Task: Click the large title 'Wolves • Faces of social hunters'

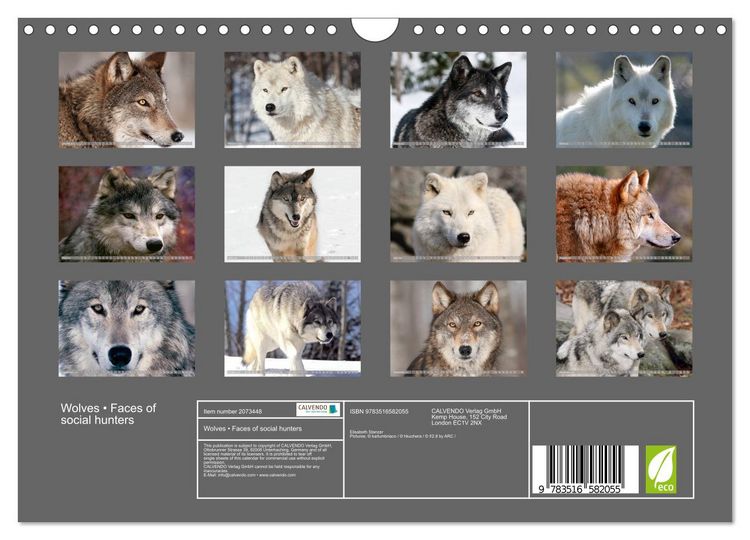Action: (x=108, y=414)
